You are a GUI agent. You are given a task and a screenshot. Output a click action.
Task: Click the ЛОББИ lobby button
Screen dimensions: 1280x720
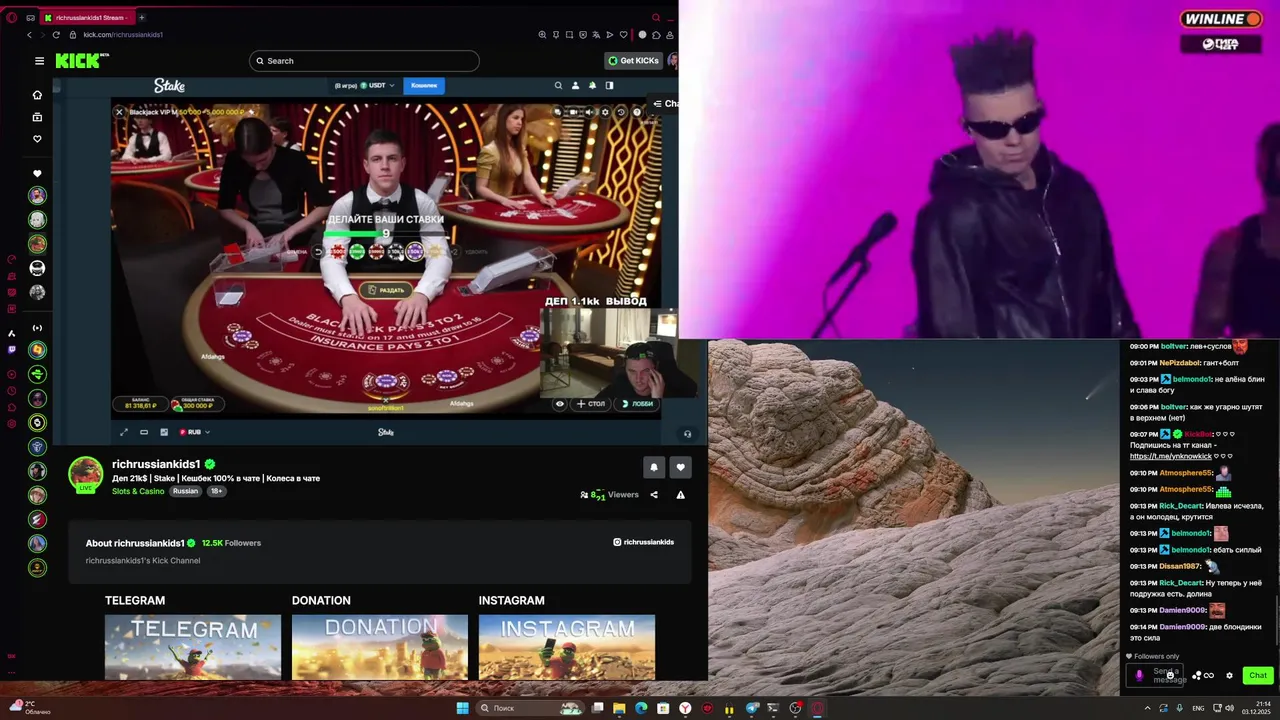(637, 404)
